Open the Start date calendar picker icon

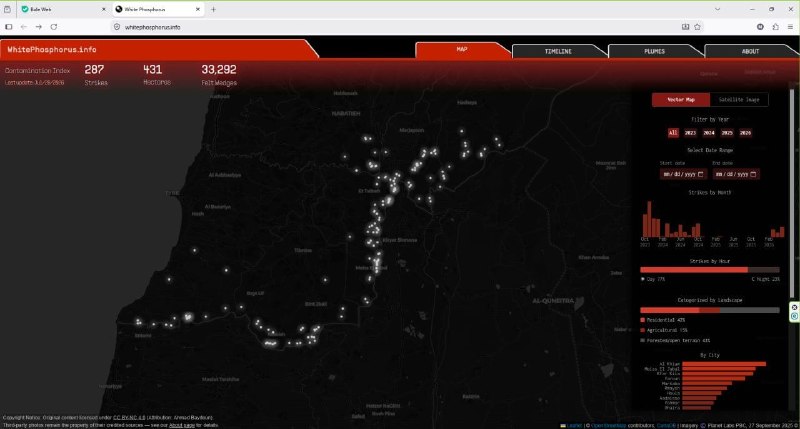(701, 174)
